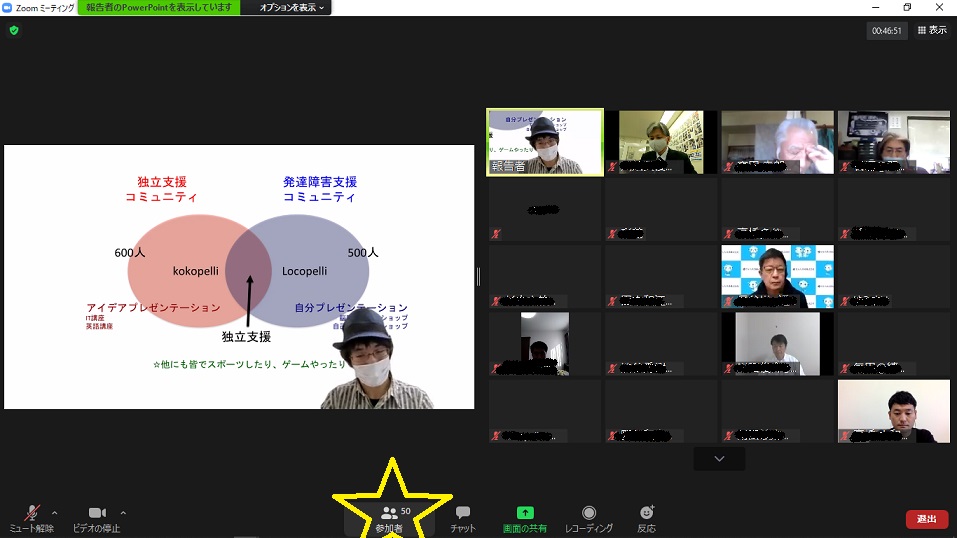This screenshot has width=957, height=538.
Task: Select video of person in front of monitor screens
Action: point(894,142)
